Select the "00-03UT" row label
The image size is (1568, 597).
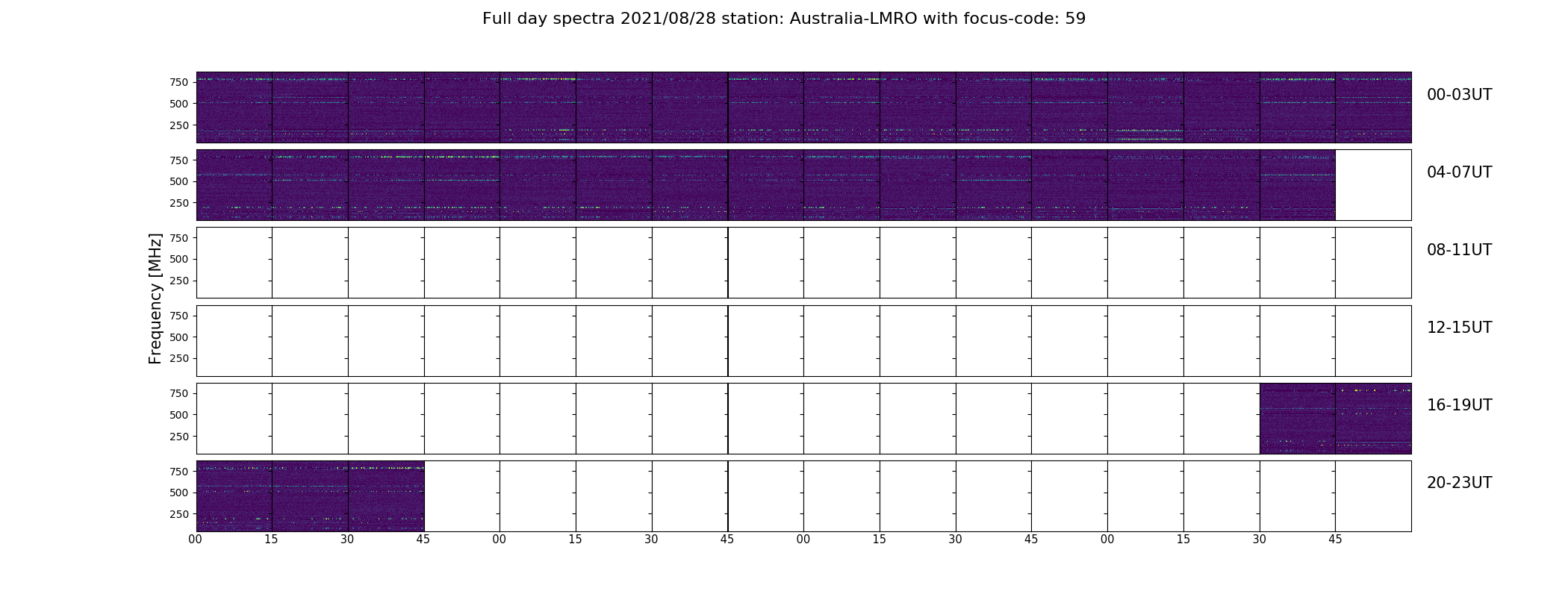[1459, 95]
